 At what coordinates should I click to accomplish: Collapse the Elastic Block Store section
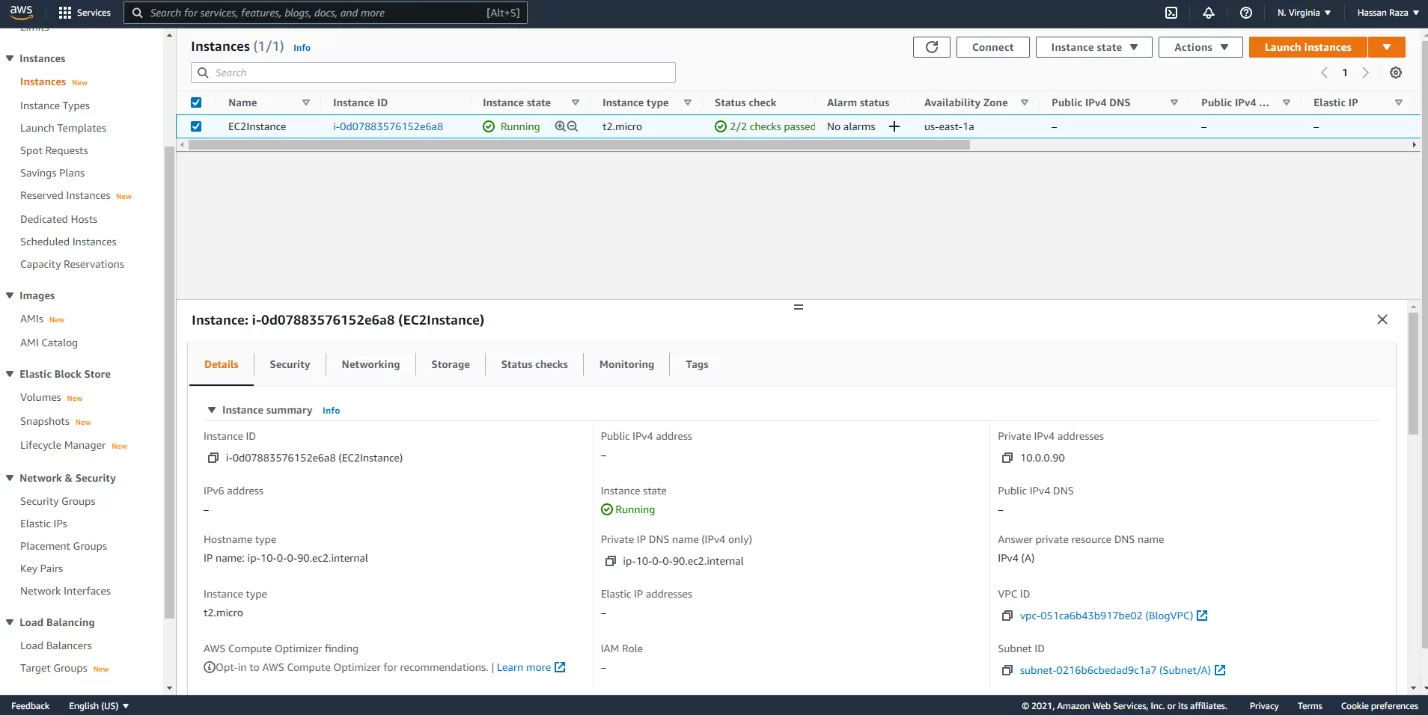coord(10,373)
